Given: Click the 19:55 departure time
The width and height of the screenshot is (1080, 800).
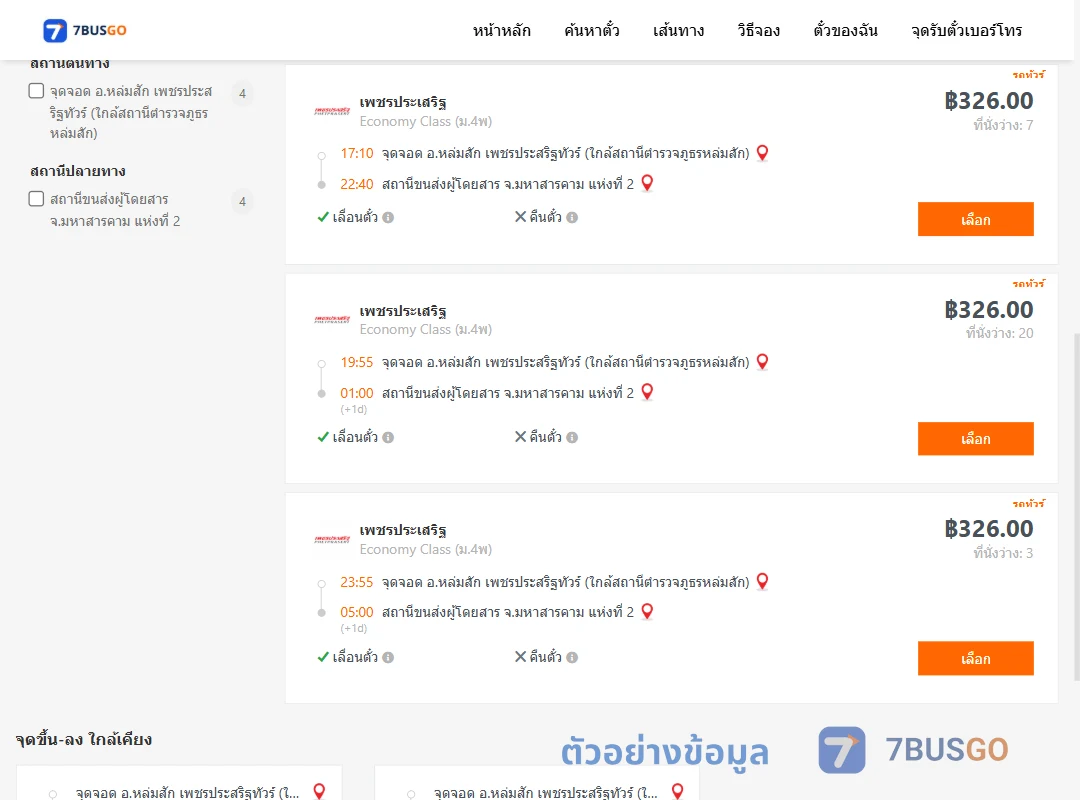Looking at the screenshot, I should pos(357,362).
